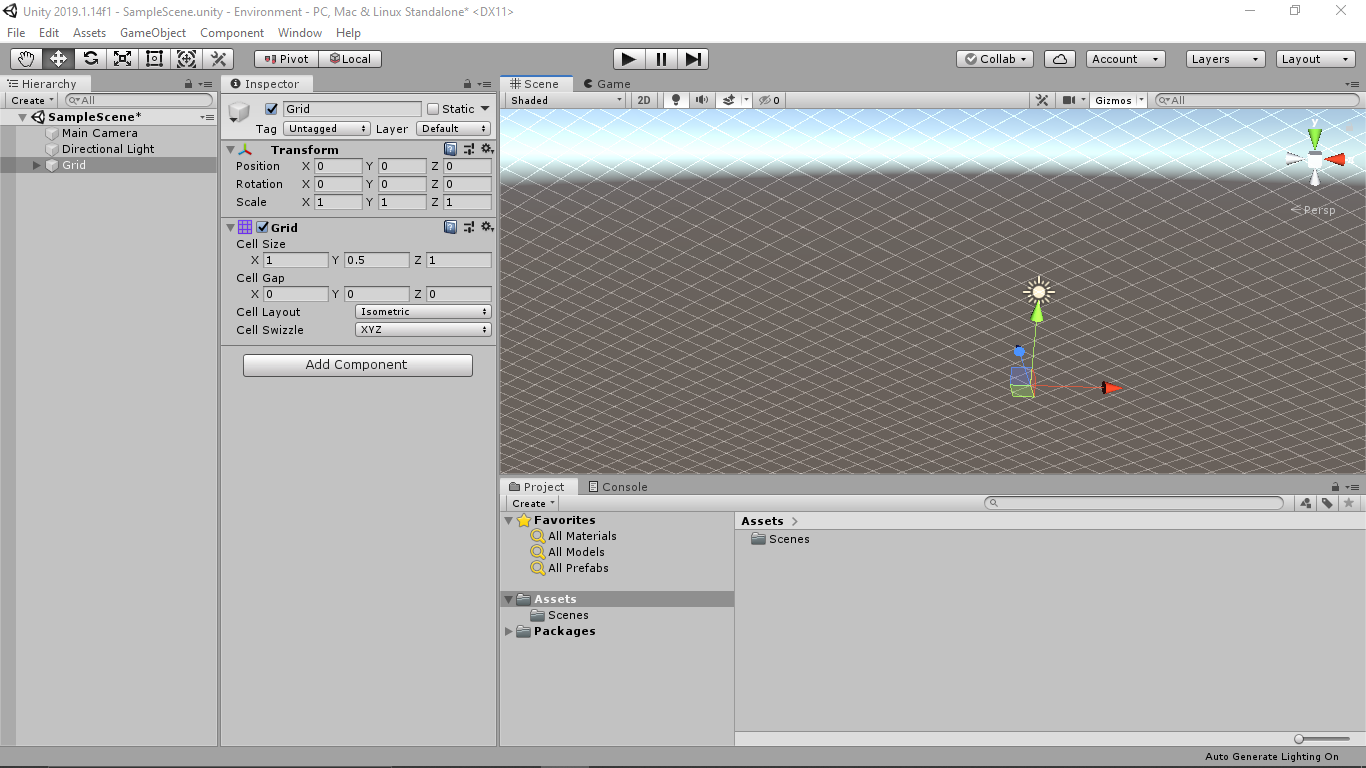Open the Layer dropdown showing Default
The height and width of the screenshot is (768, 1366).
(454, 129)
